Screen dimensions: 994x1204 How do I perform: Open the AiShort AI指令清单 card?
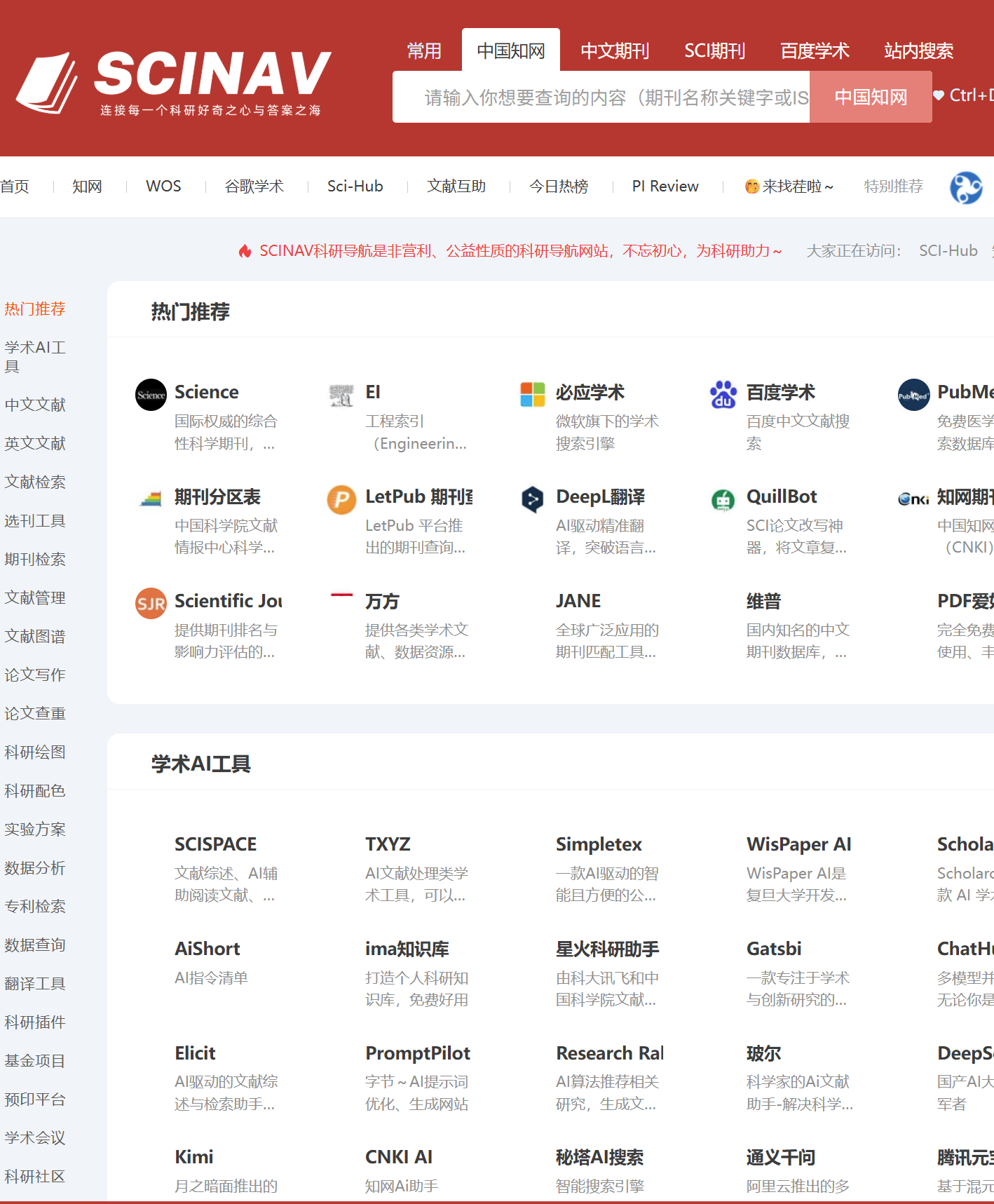tap(208, 963)
